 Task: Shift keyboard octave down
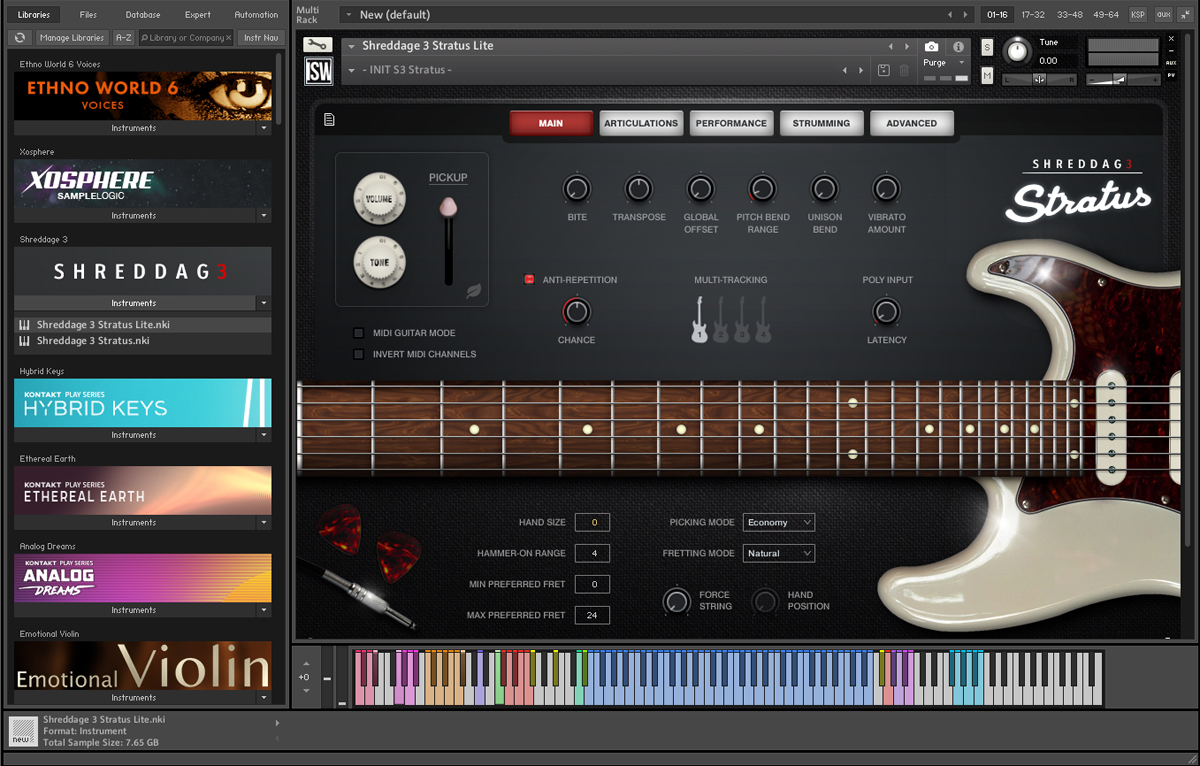pos(305,690)
